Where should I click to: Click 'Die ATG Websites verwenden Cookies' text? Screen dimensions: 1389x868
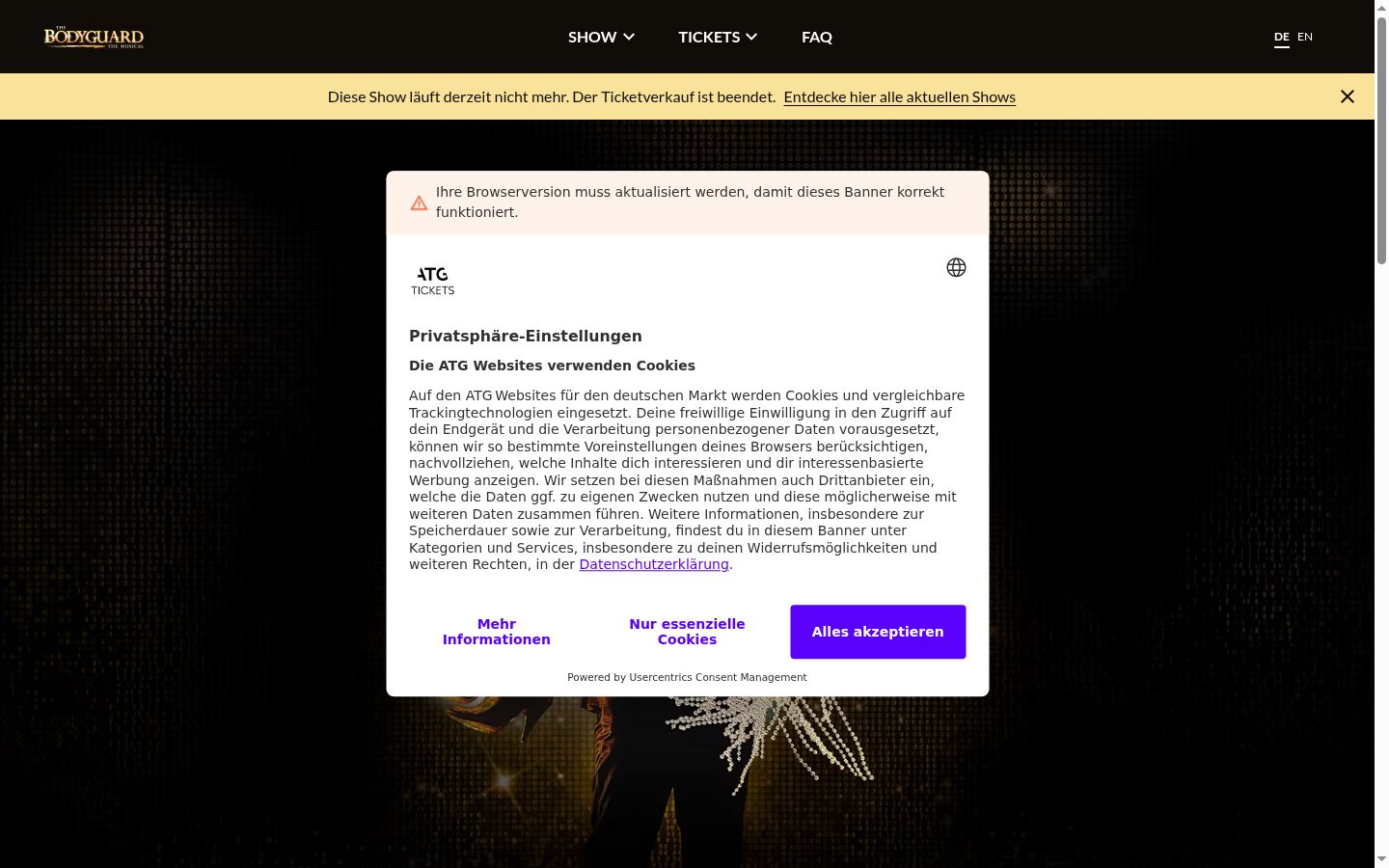pos(552,366)
